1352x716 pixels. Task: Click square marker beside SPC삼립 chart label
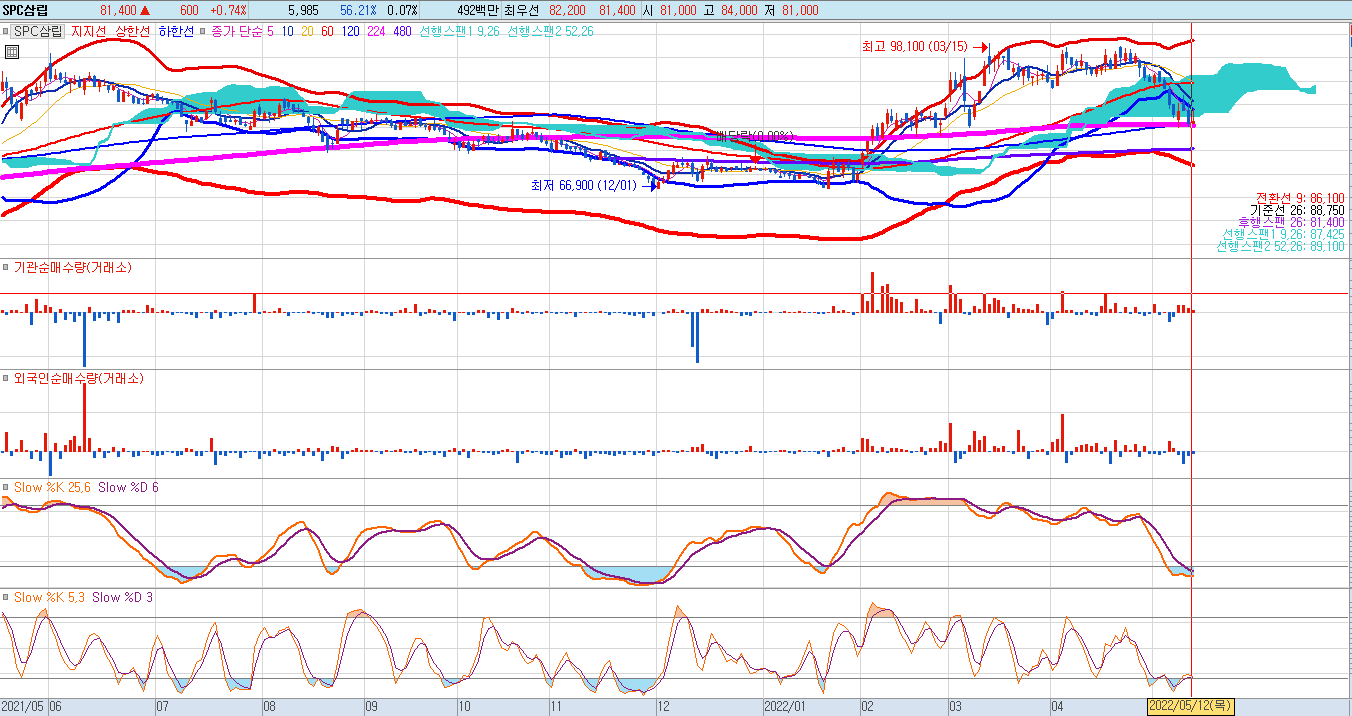[x=5, y=31]
